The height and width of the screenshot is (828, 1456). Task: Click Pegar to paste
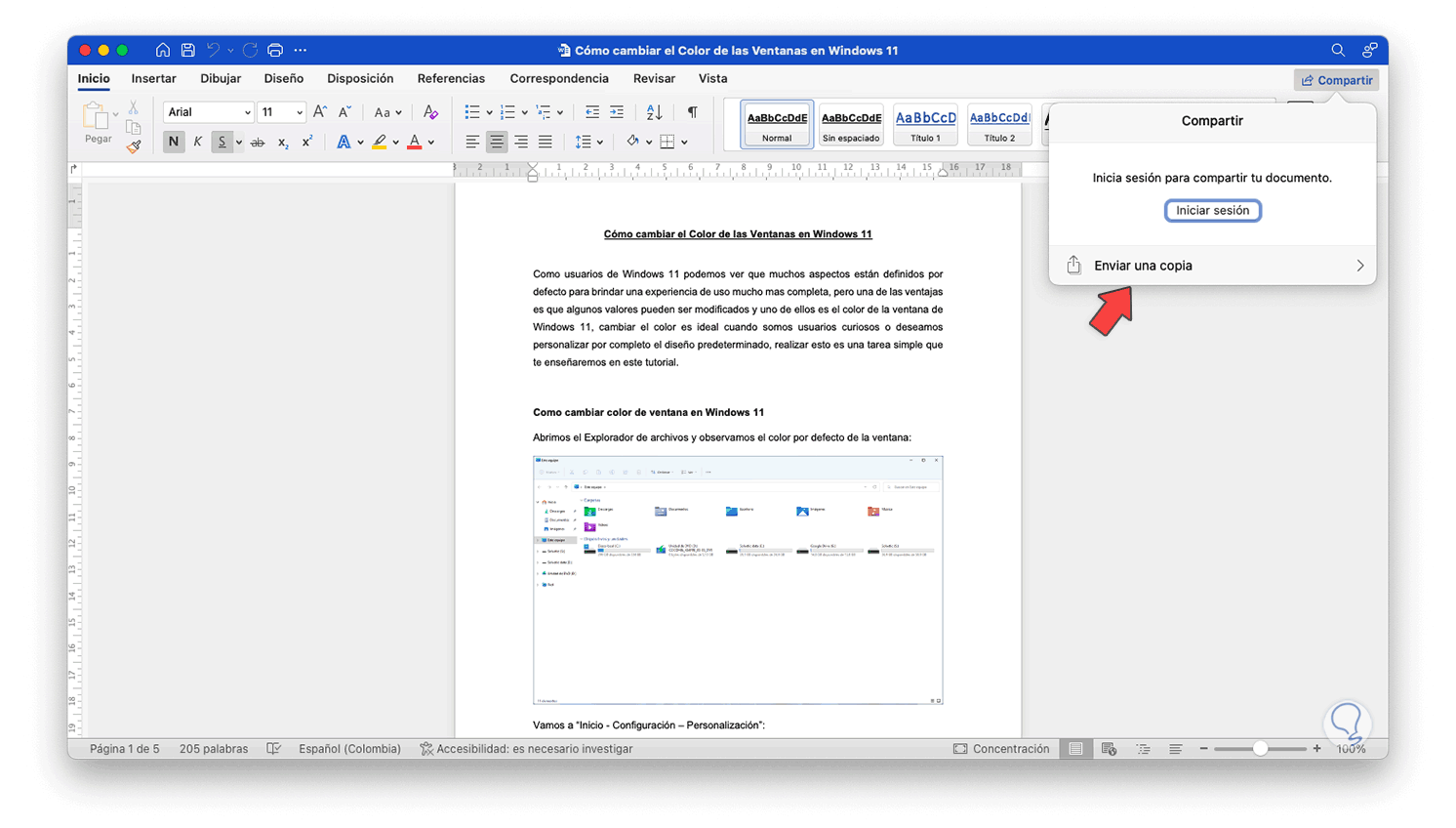(x=98, y=123)
